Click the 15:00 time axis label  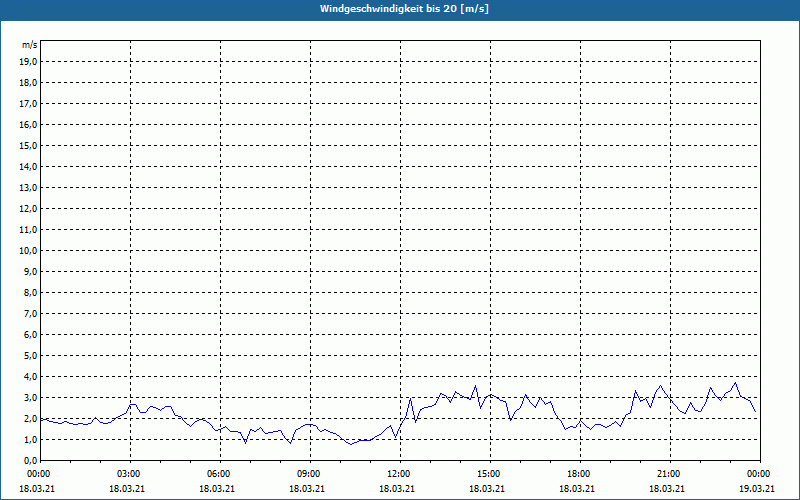(490, 474)
